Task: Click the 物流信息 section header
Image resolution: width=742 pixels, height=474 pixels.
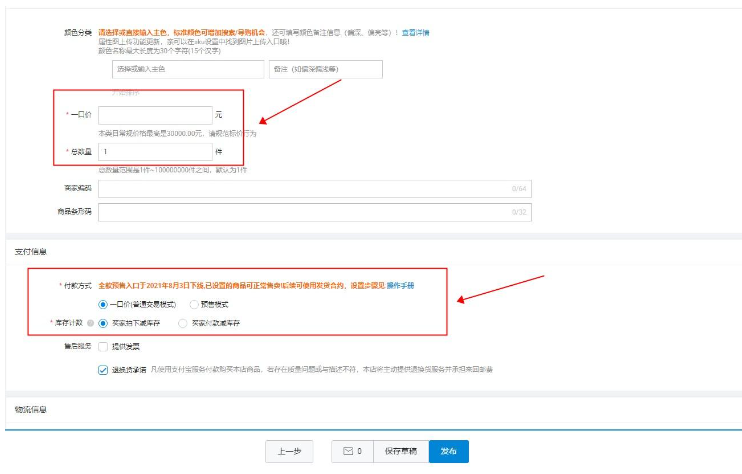Action: coord(31,409)
